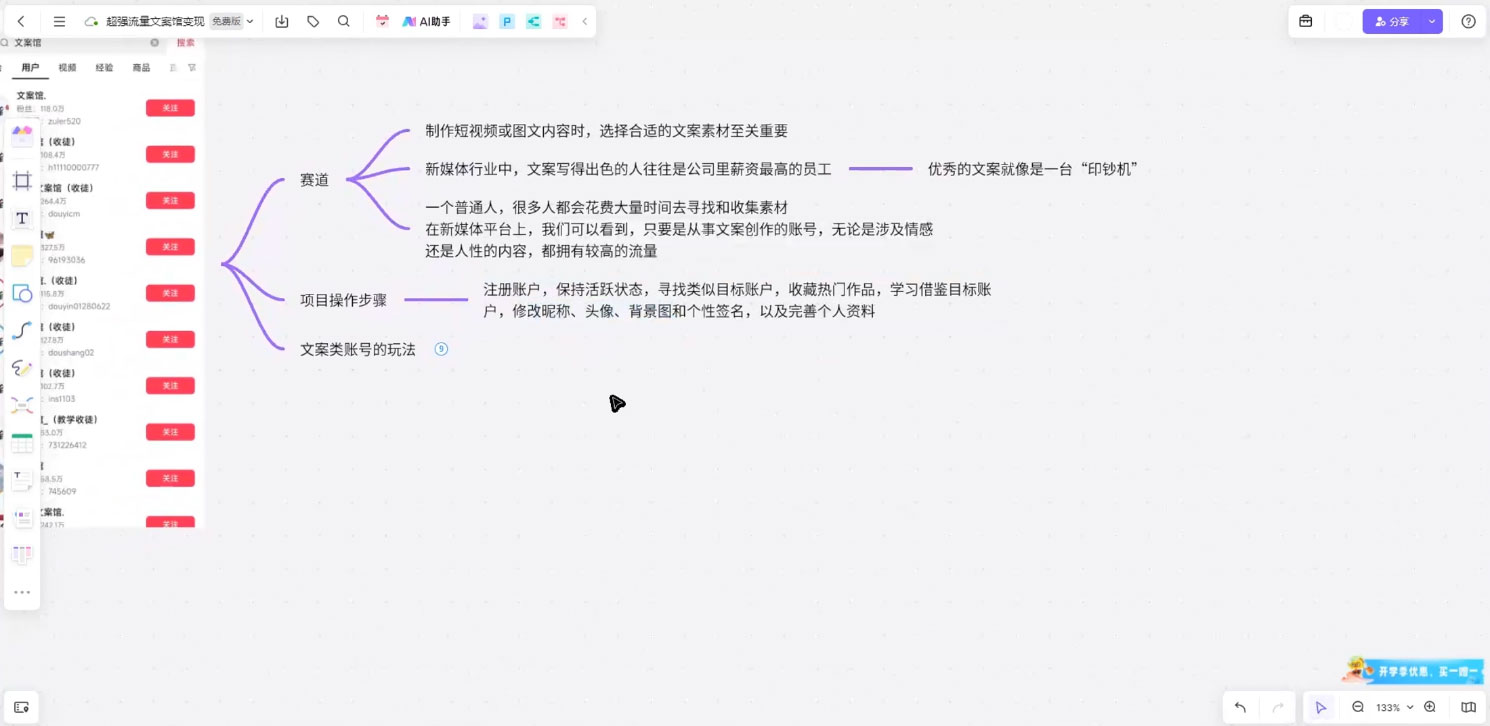The width and height of the screenshot is (1490, 726).
Task: Switch to the 视频 tab
Action: (x=67, y=67)
